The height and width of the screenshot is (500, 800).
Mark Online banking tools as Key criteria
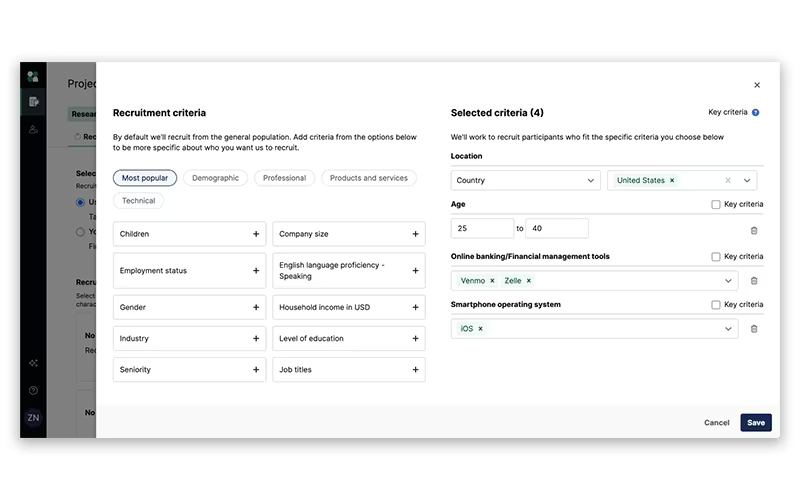[716, 257]
